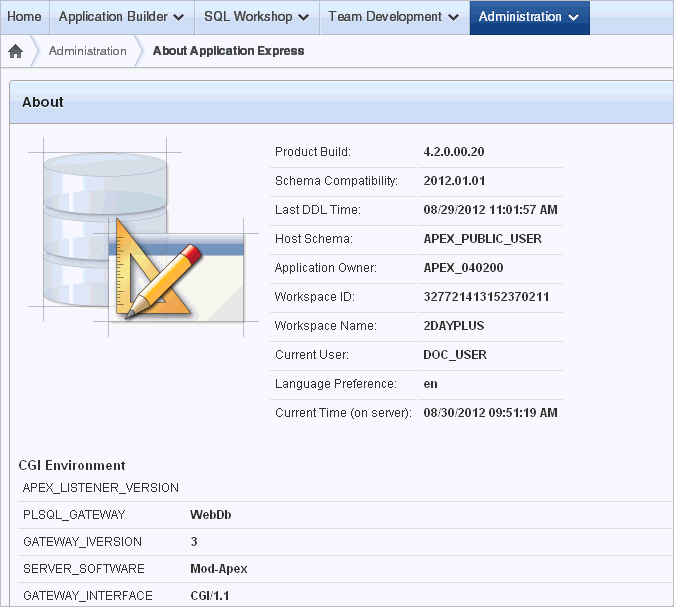Click the GATEWAY_IVERSION label

tap(83, 542)
